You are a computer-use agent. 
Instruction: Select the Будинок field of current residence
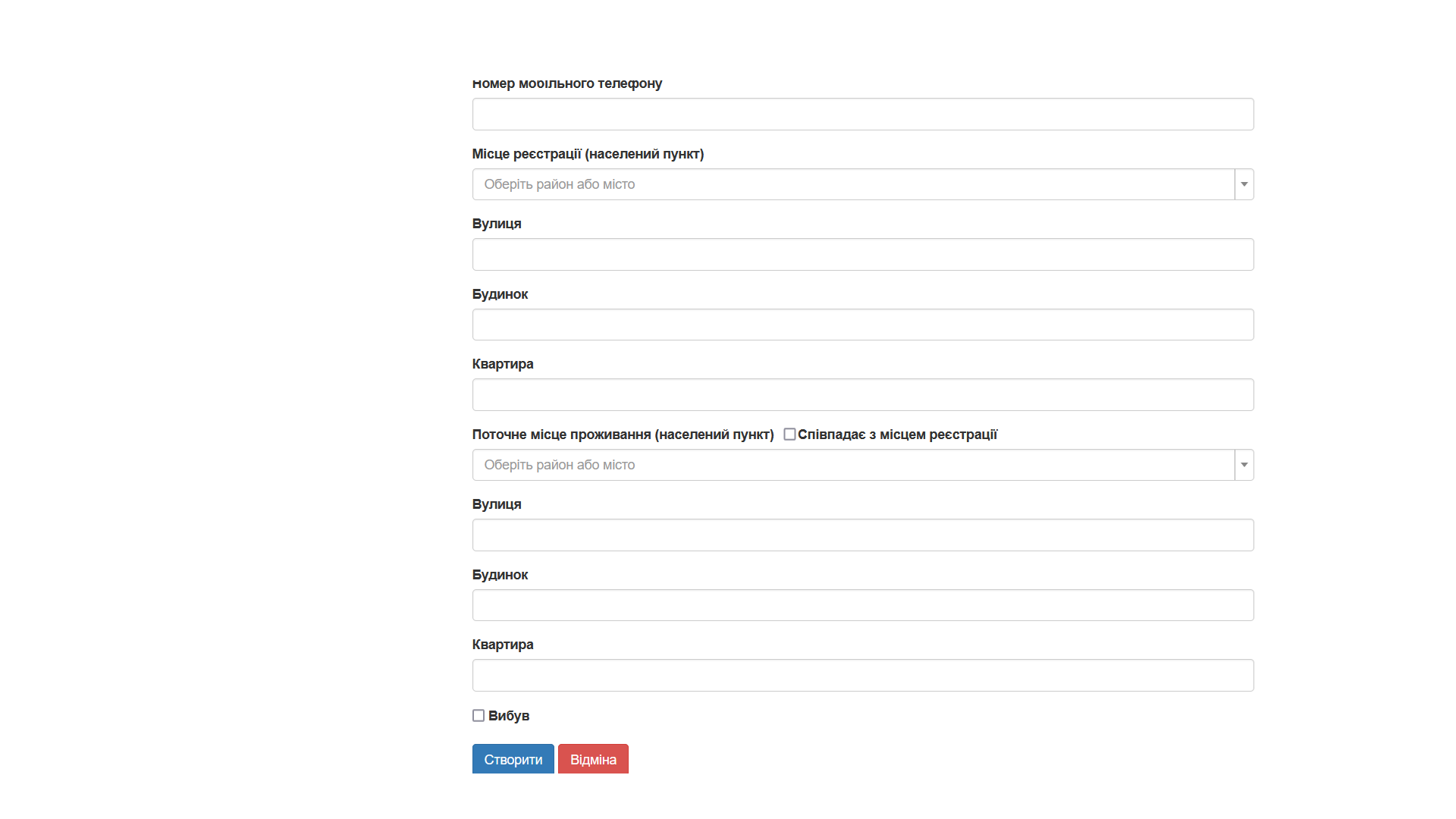coord(863,605)
